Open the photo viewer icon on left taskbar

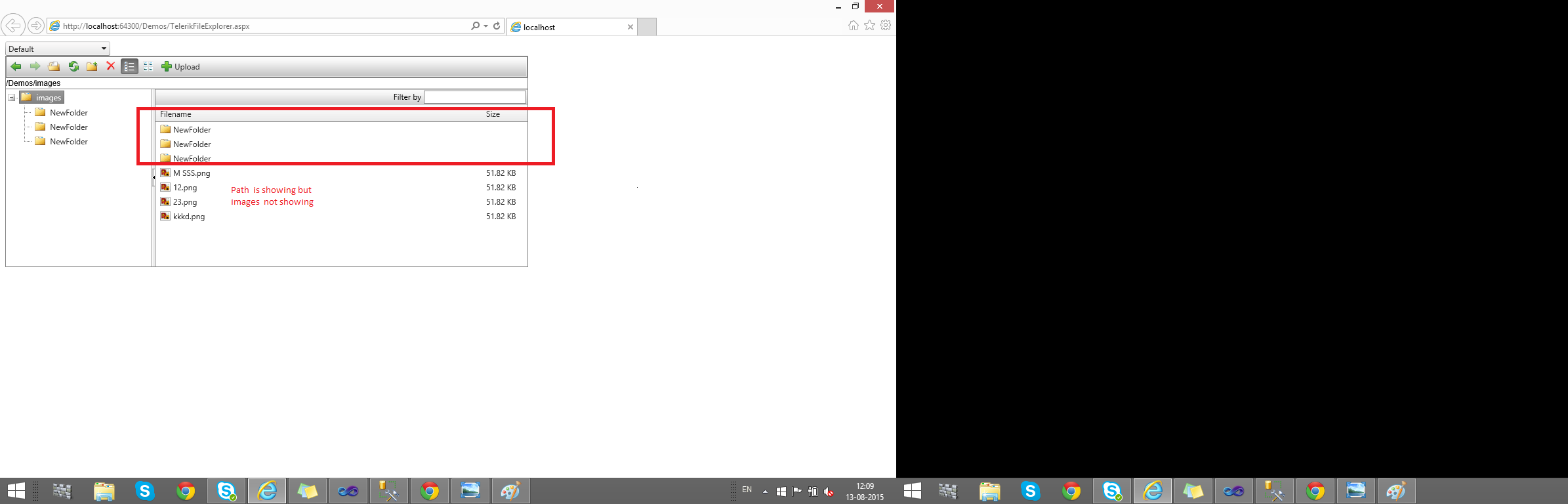(470, 490)
